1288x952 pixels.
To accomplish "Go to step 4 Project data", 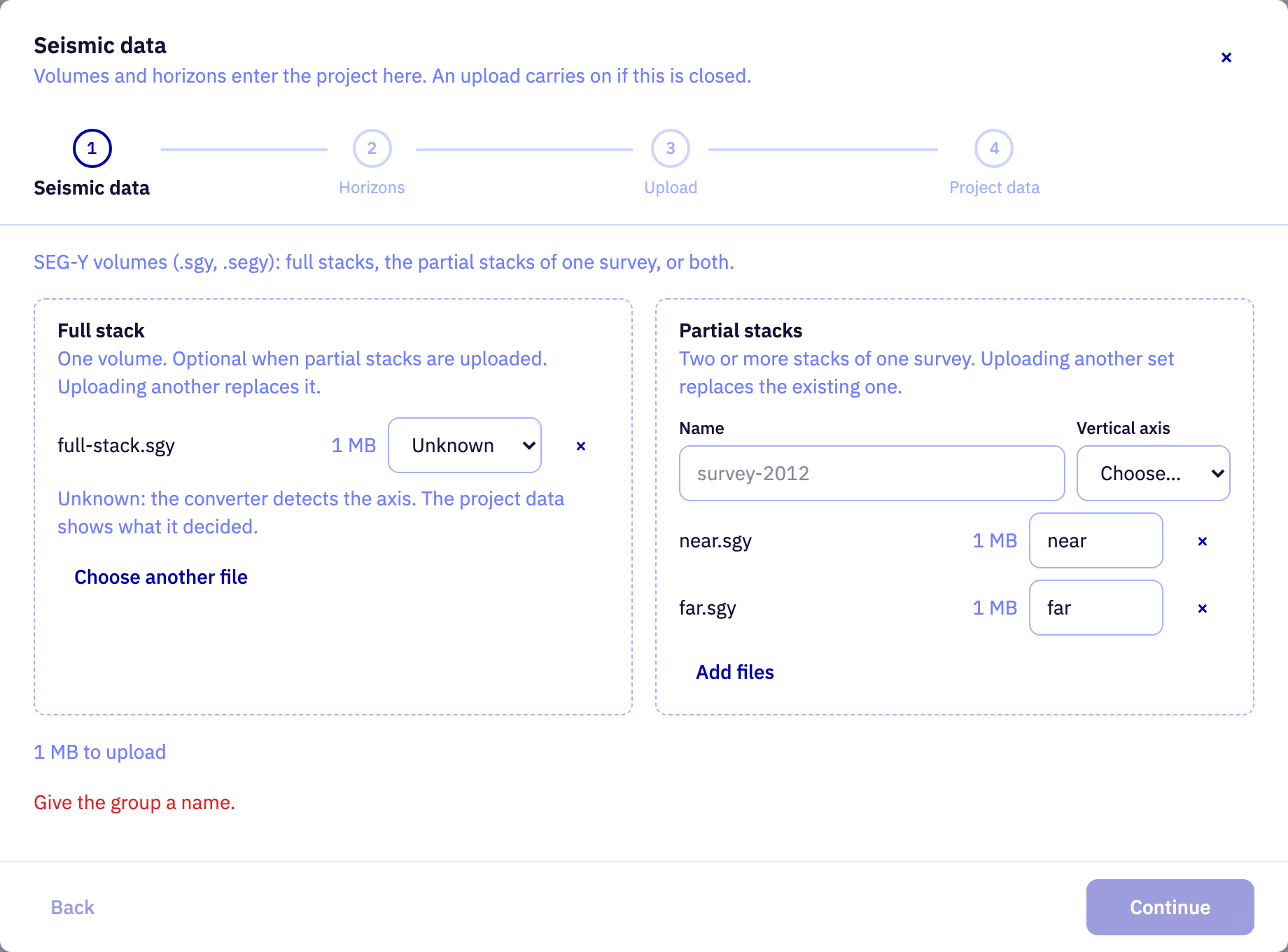I will [994, 164].
